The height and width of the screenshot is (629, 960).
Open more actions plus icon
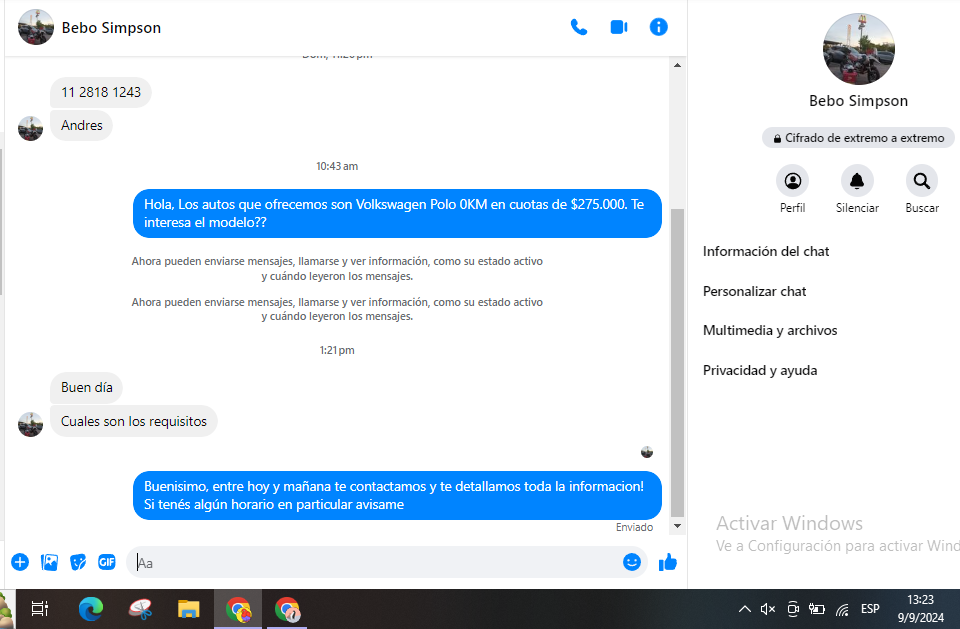pos(20,562)
